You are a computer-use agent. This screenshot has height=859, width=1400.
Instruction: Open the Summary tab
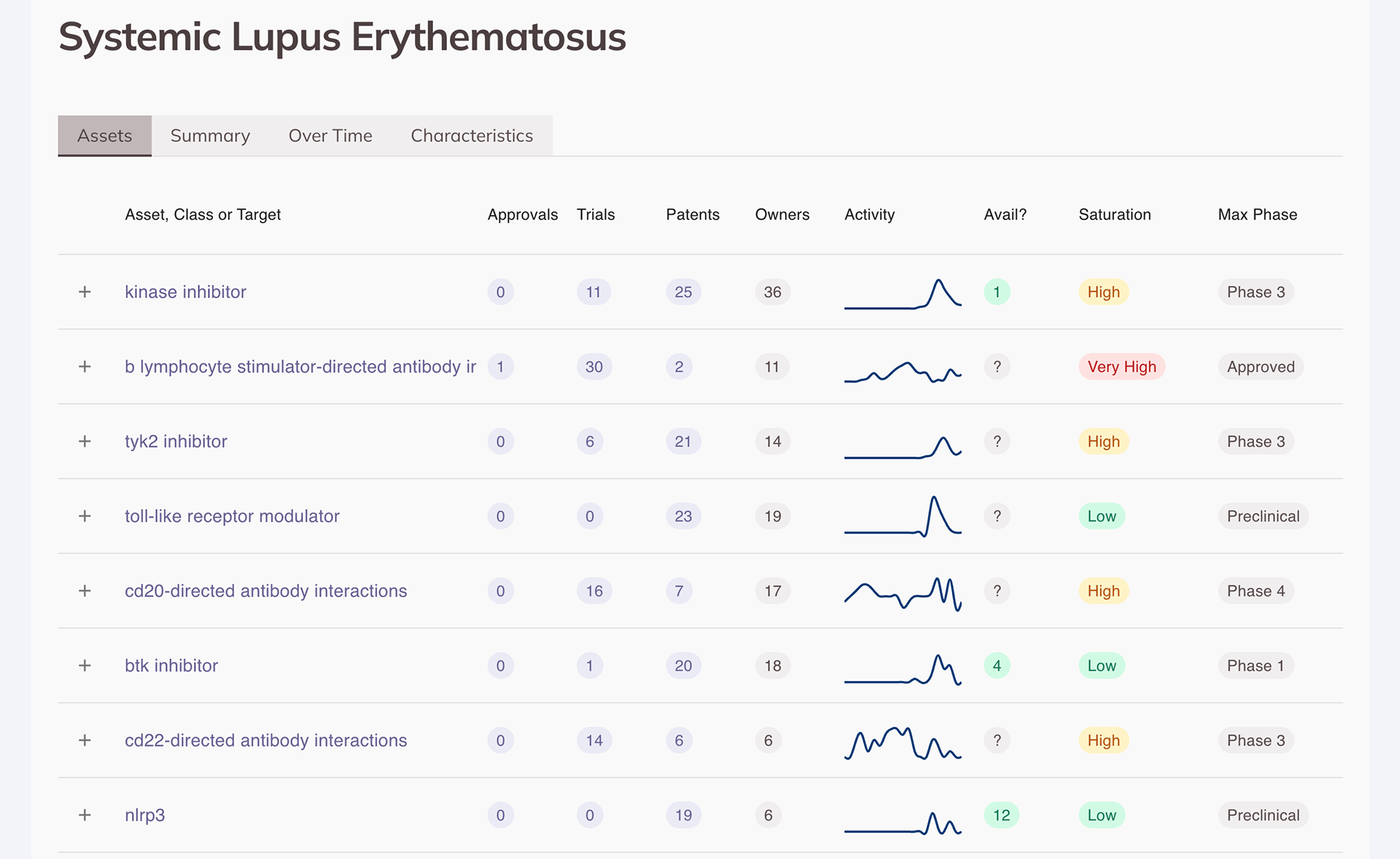[210, 136]
